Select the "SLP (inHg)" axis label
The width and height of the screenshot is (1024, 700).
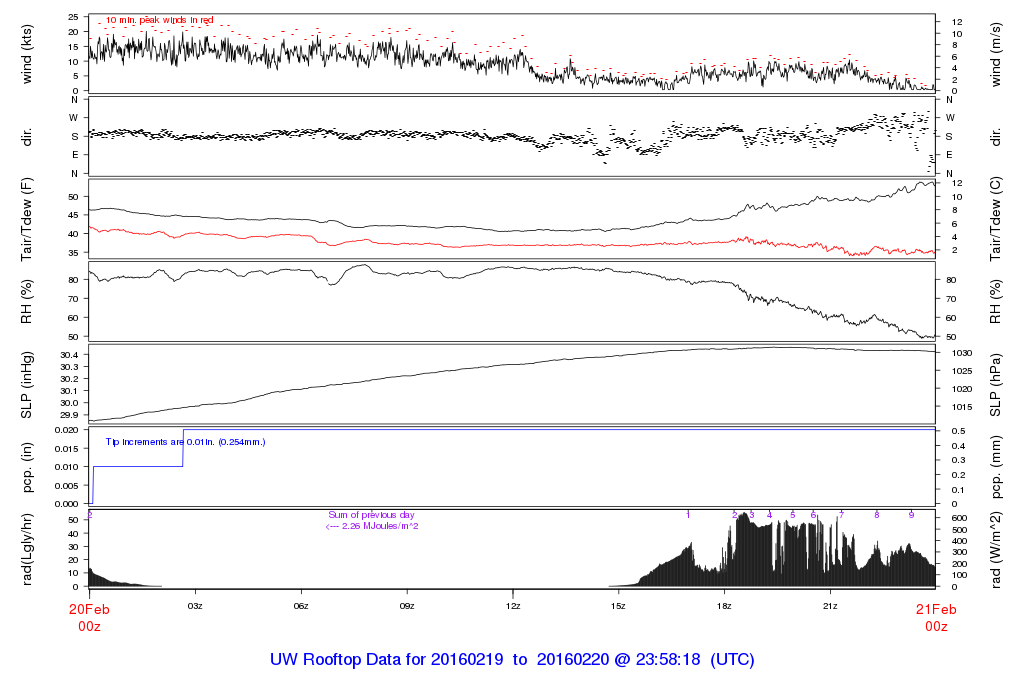(27, 384)
